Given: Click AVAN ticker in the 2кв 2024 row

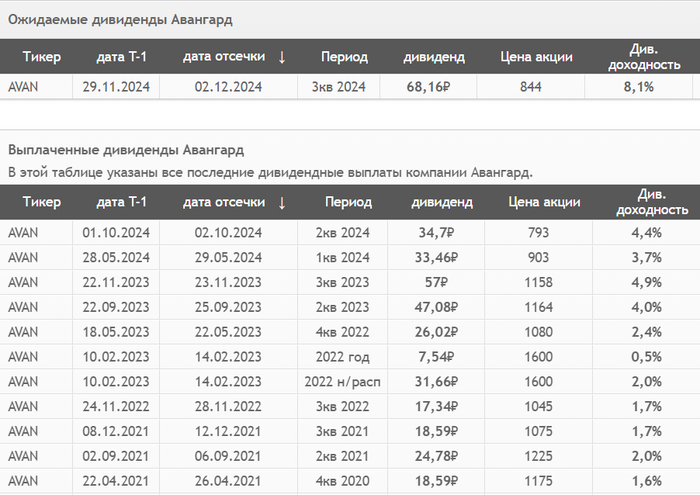Looking at the screenshot, I should 23,233.
